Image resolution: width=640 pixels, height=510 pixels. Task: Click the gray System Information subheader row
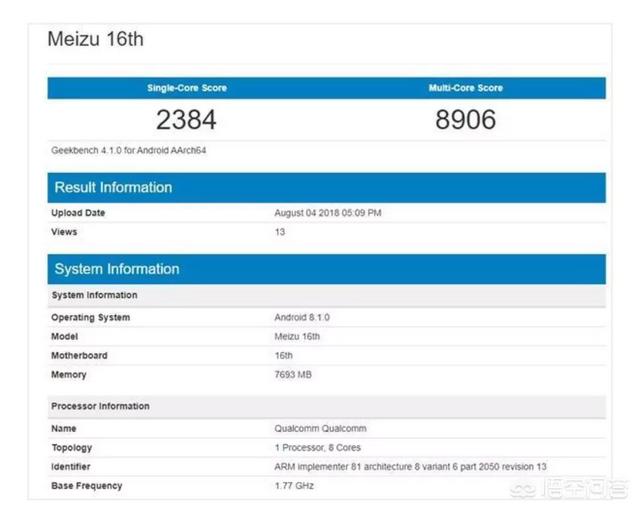327,295
